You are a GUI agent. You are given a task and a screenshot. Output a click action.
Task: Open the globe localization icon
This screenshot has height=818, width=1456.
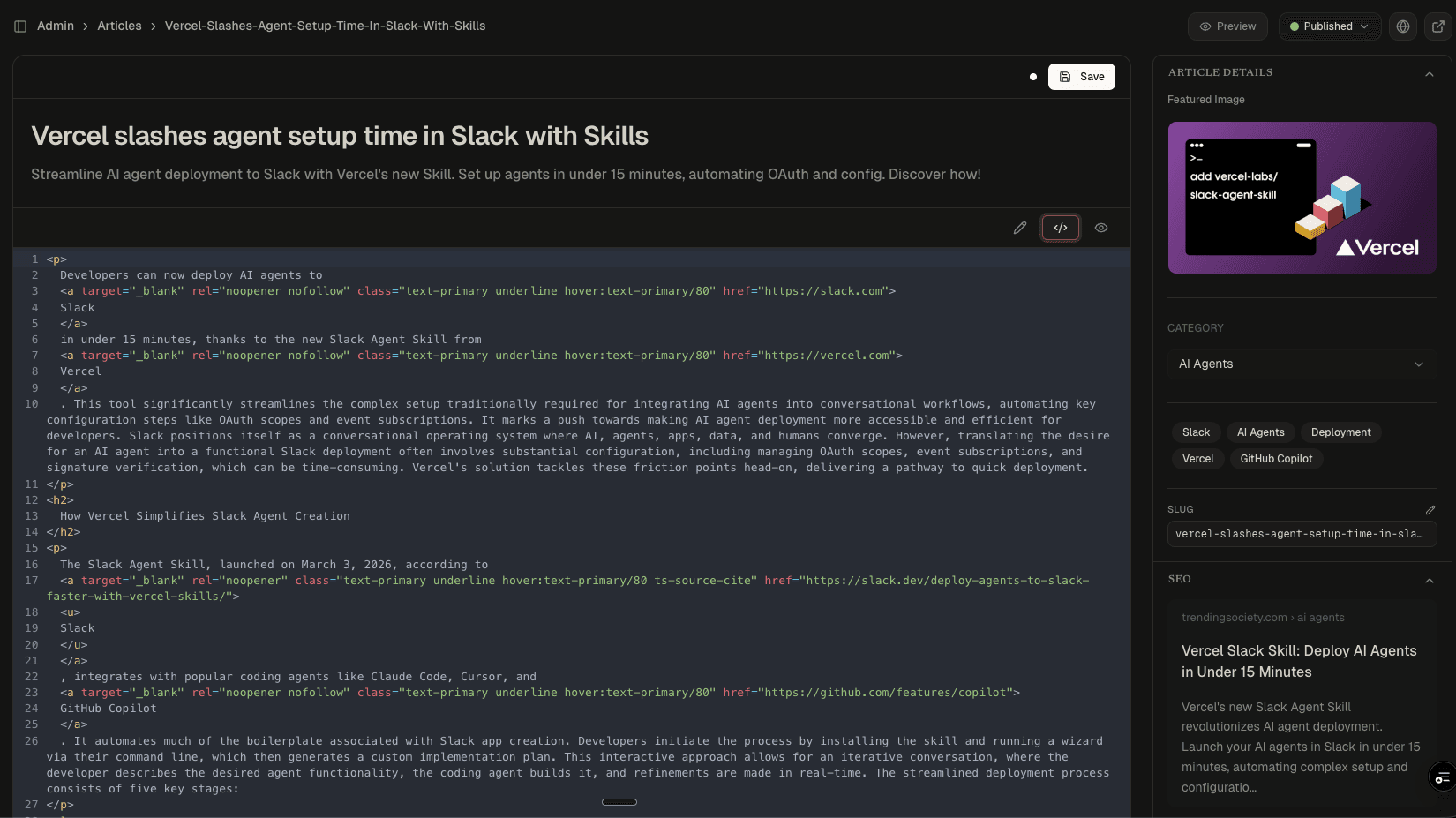click(x=1403, y=26)
